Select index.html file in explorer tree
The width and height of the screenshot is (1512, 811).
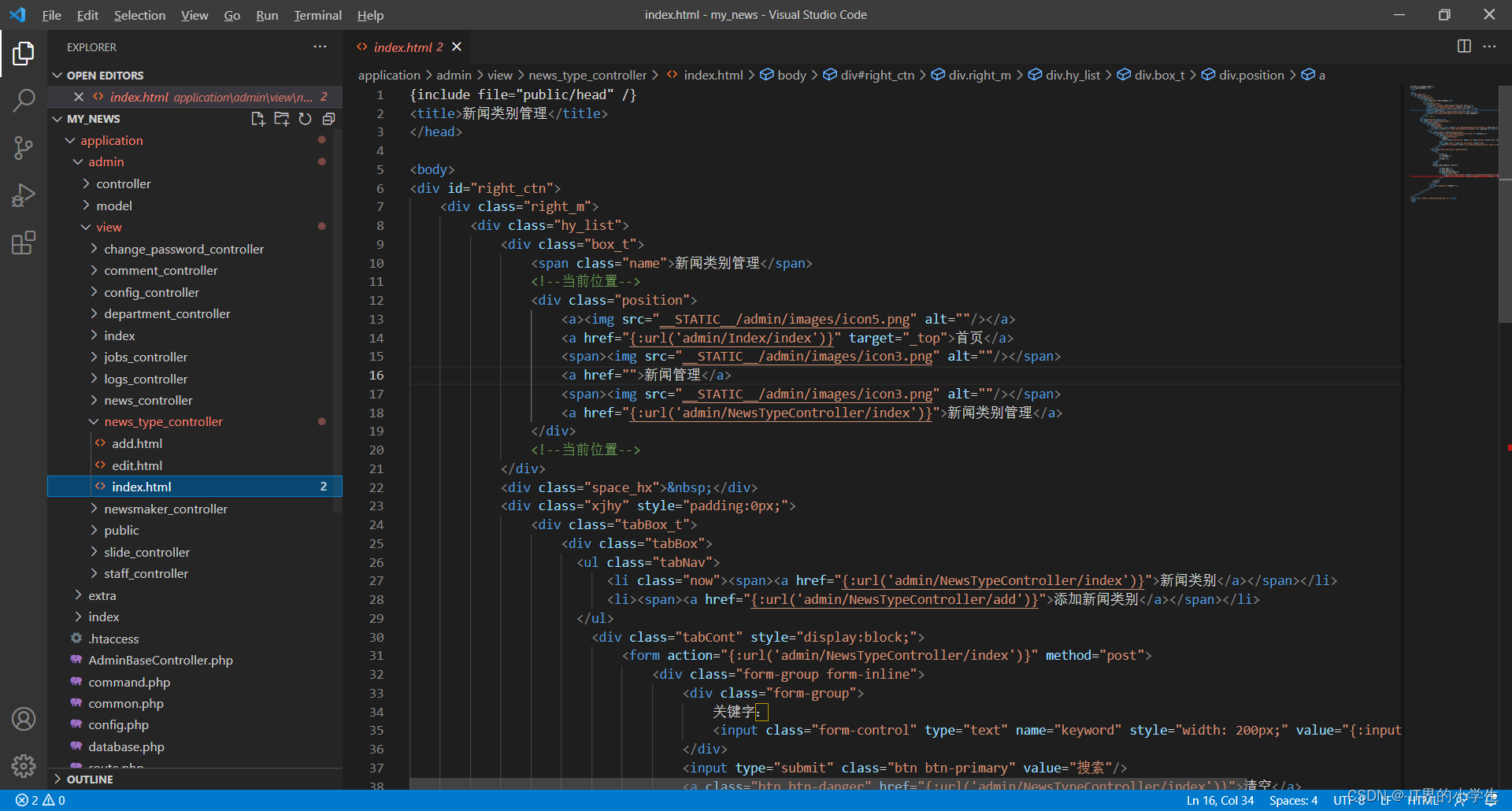point(195,487)
